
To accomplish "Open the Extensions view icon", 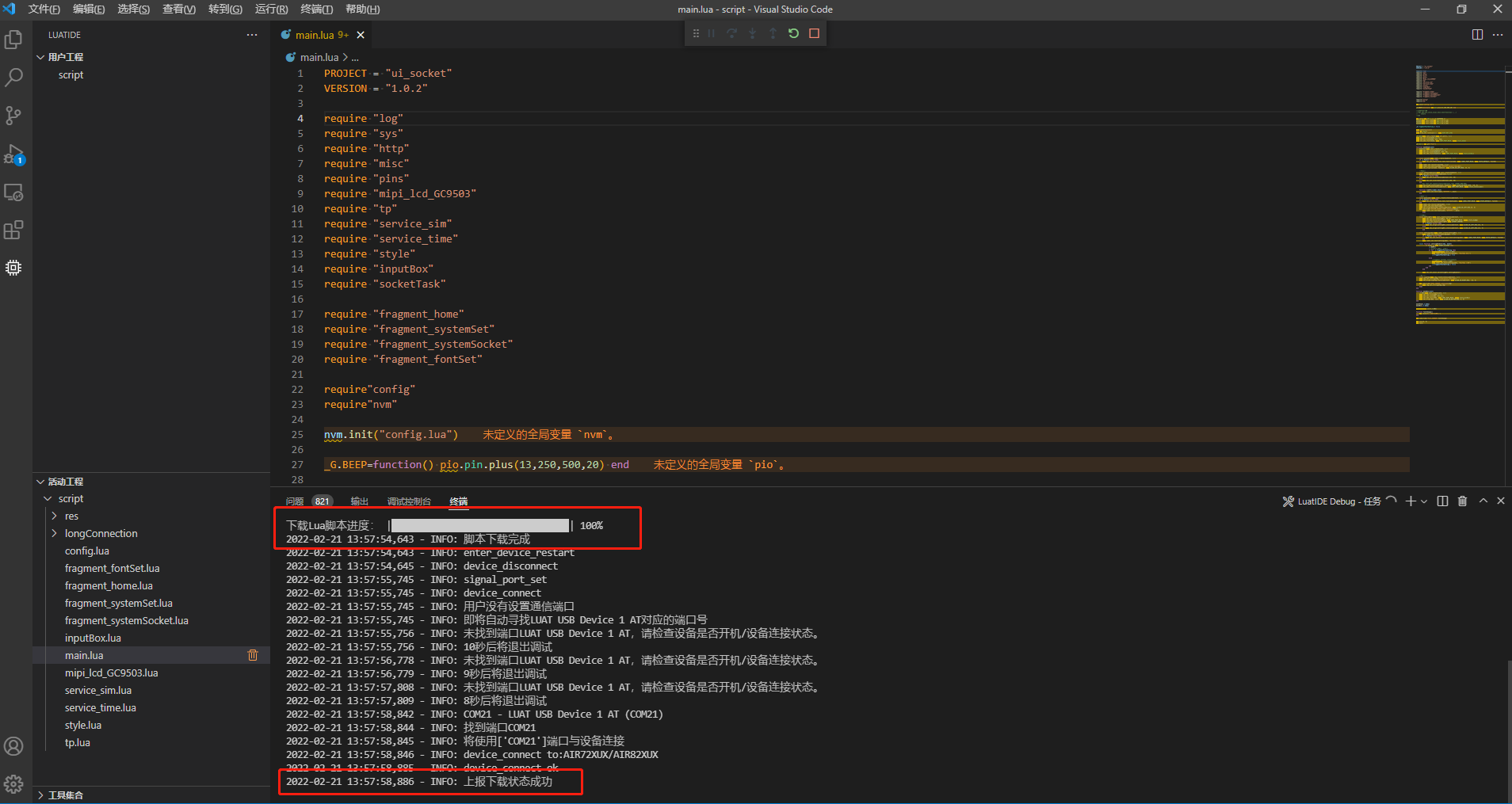I will point(13,230).
